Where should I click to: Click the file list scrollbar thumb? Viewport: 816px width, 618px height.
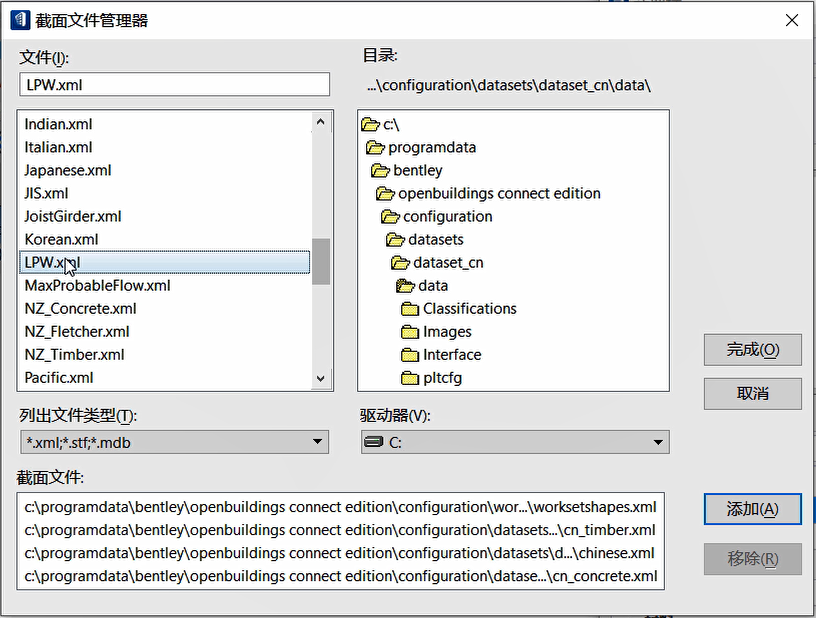321,262
